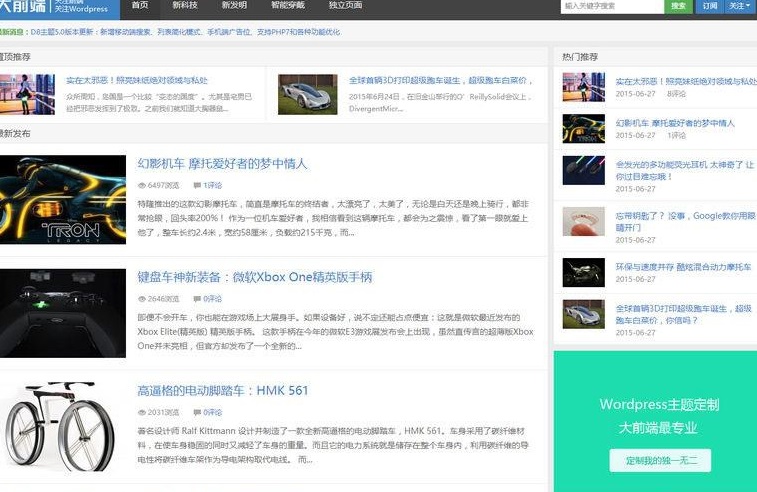Open 幻影机车 摩托爱好者的梦中情人 main article title

(223, 164)
